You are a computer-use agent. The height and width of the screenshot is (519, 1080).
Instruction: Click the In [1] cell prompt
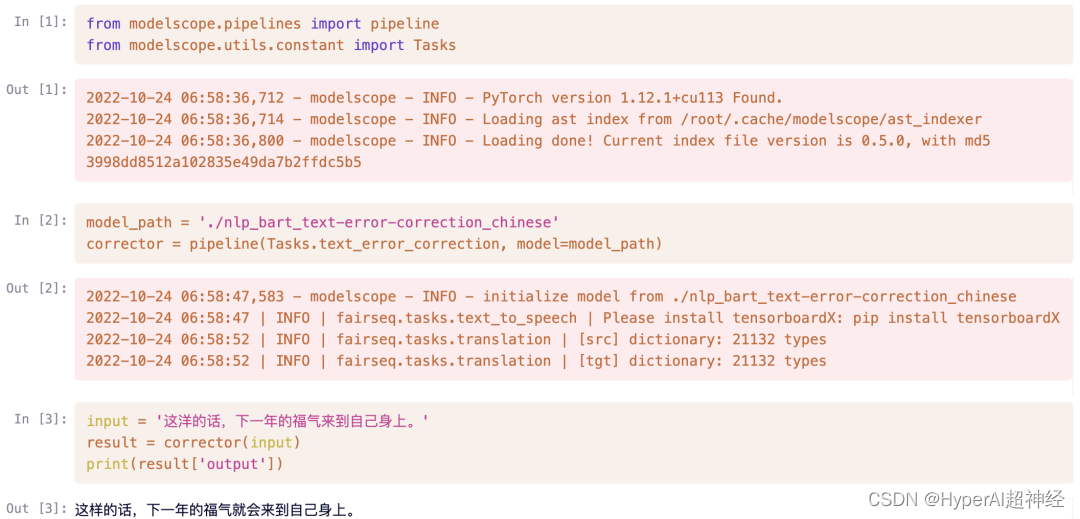pyautogui.click(x=39, y=22)
